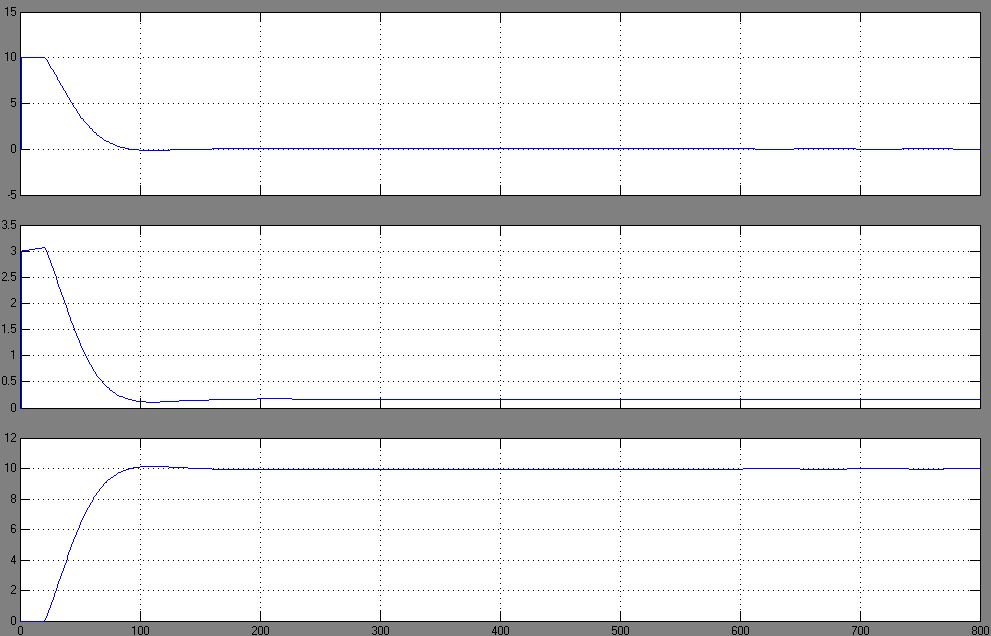Image resolution: width=991 pixels, height=636 pixels.
Task: Click the "400" x-axis tick label
Action: [501, 630]
